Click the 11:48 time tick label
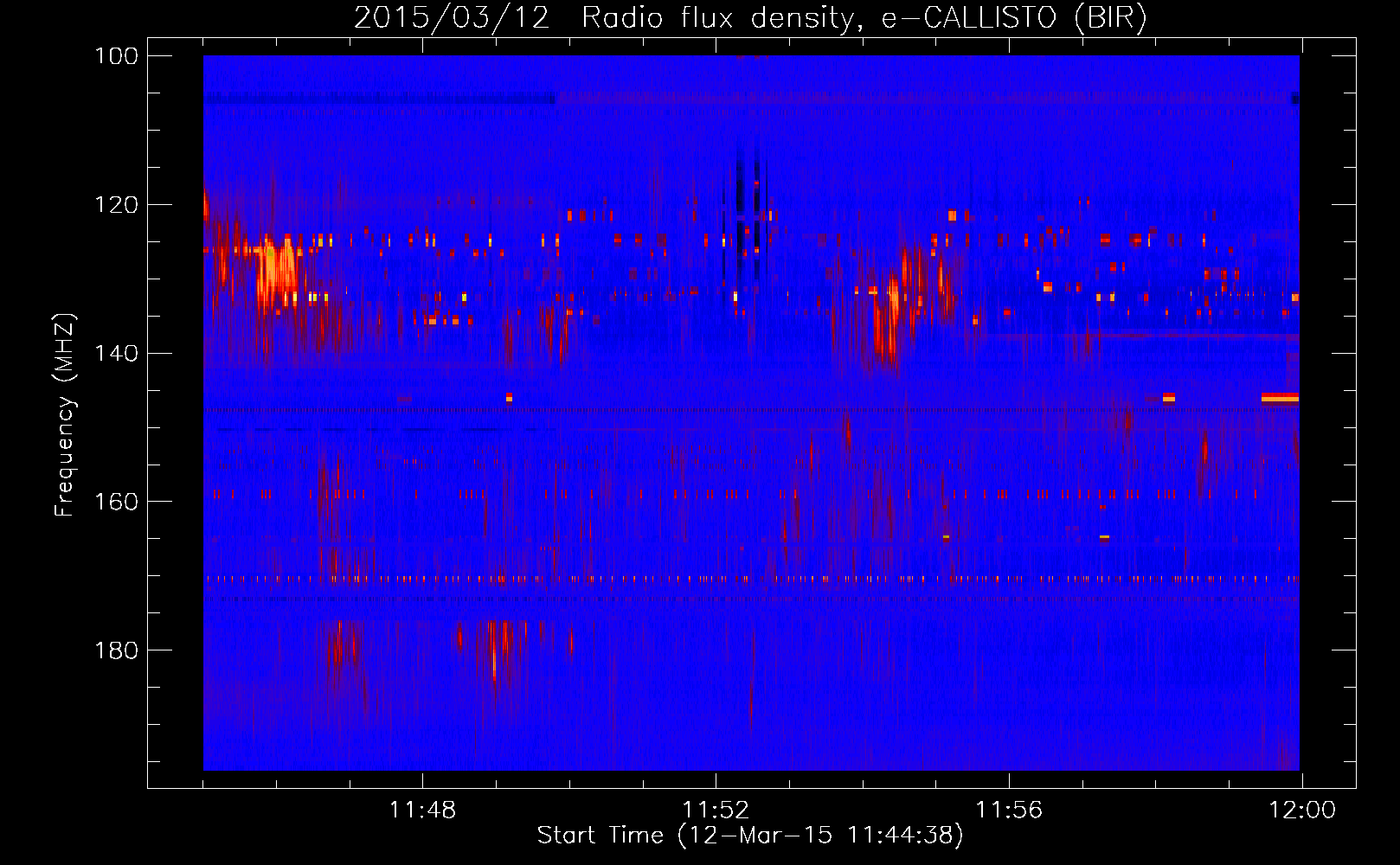Viewport: 1400px width, 865px height. (x=422, y=811)
